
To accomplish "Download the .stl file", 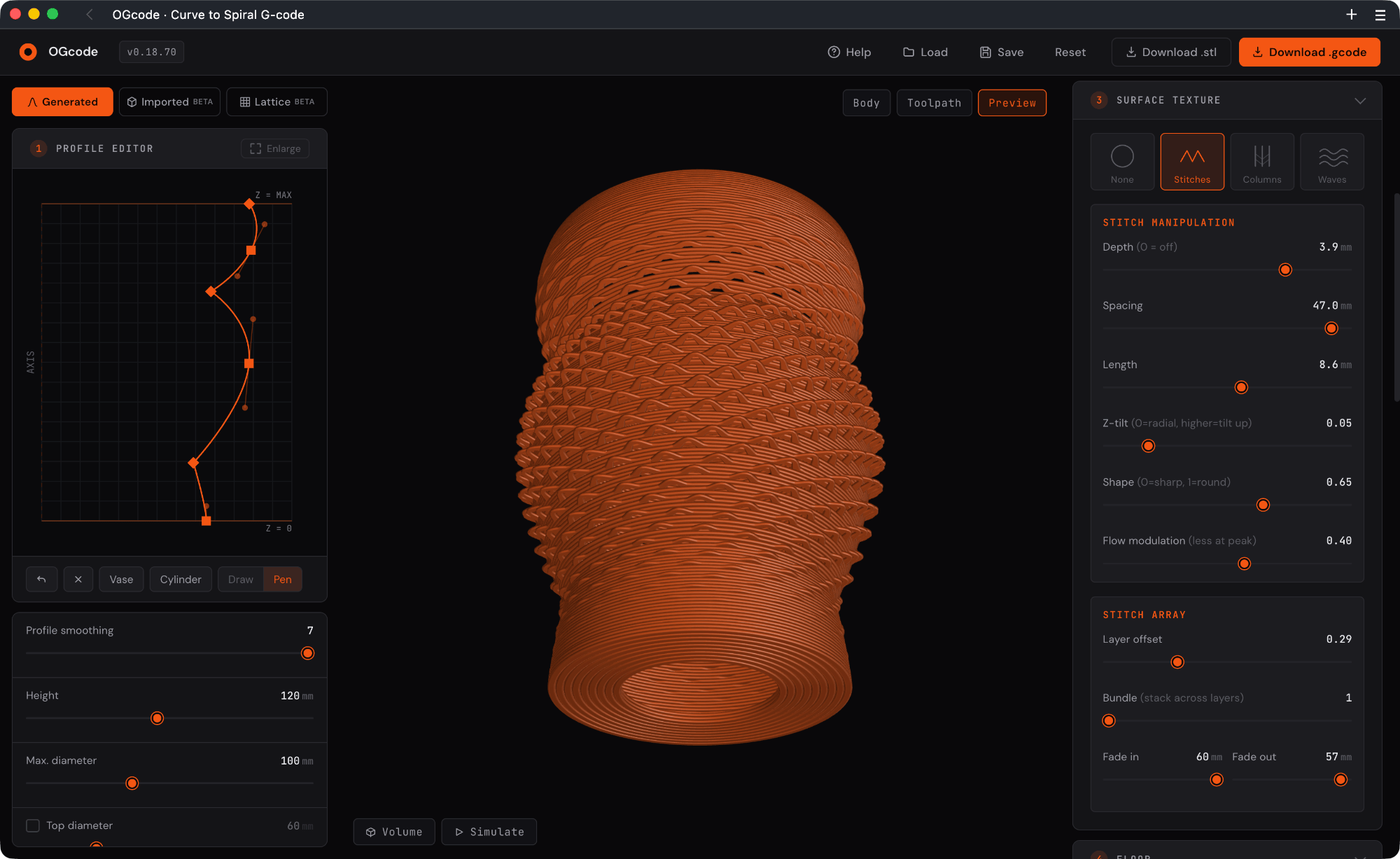I will click(x=1171, y=52).
